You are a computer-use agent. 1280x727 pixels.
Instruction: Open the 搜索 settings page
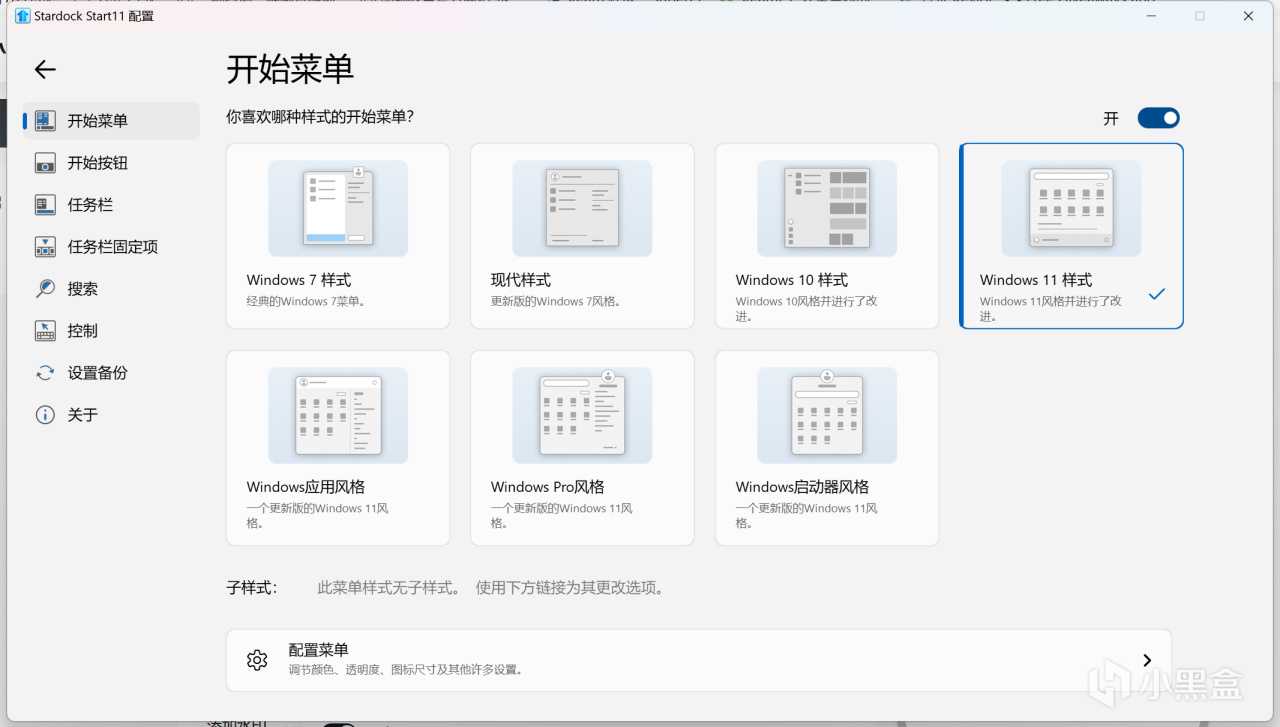point(111,289)
